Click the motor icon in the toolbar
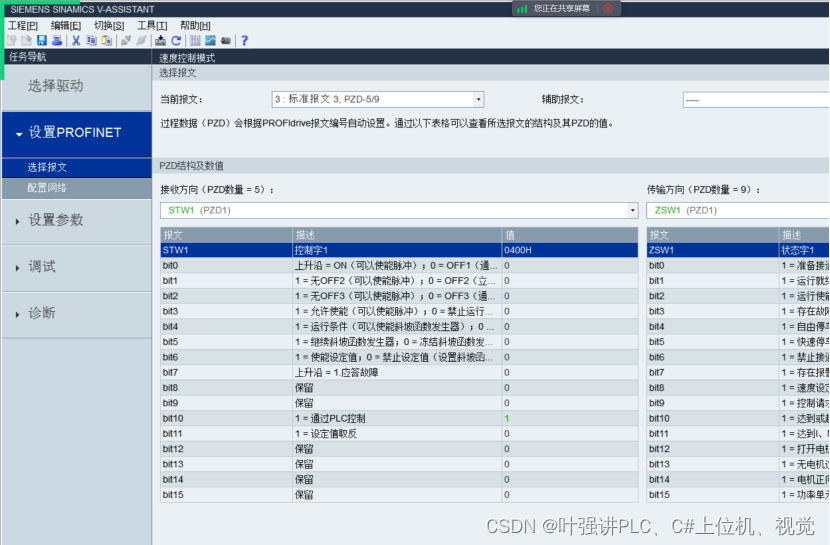The height and width of the screenshot is (545, 830). (x=226, y=41)
